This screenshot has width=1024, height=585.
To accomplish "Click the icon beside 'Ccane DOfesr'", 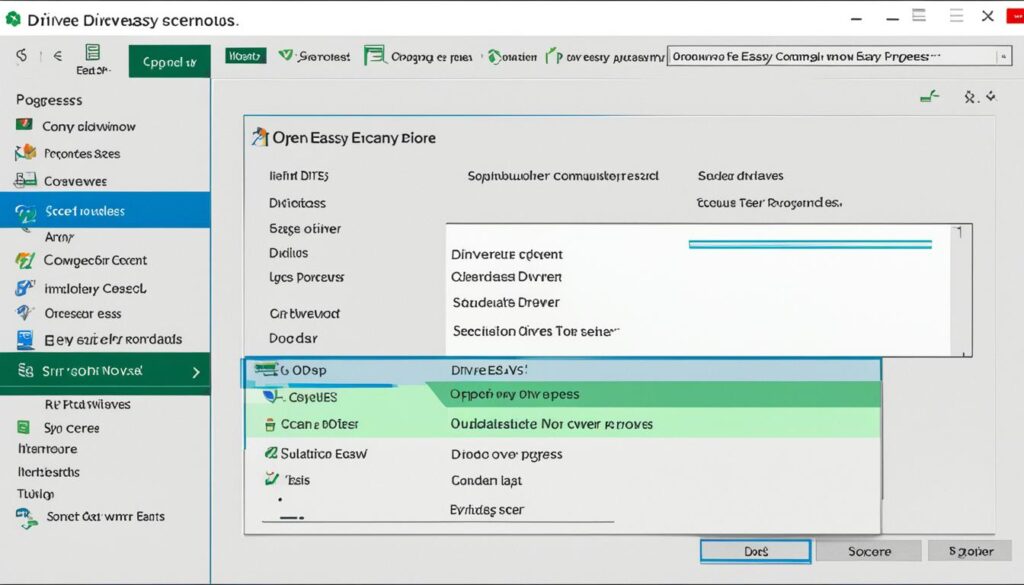I will (270, 425).
